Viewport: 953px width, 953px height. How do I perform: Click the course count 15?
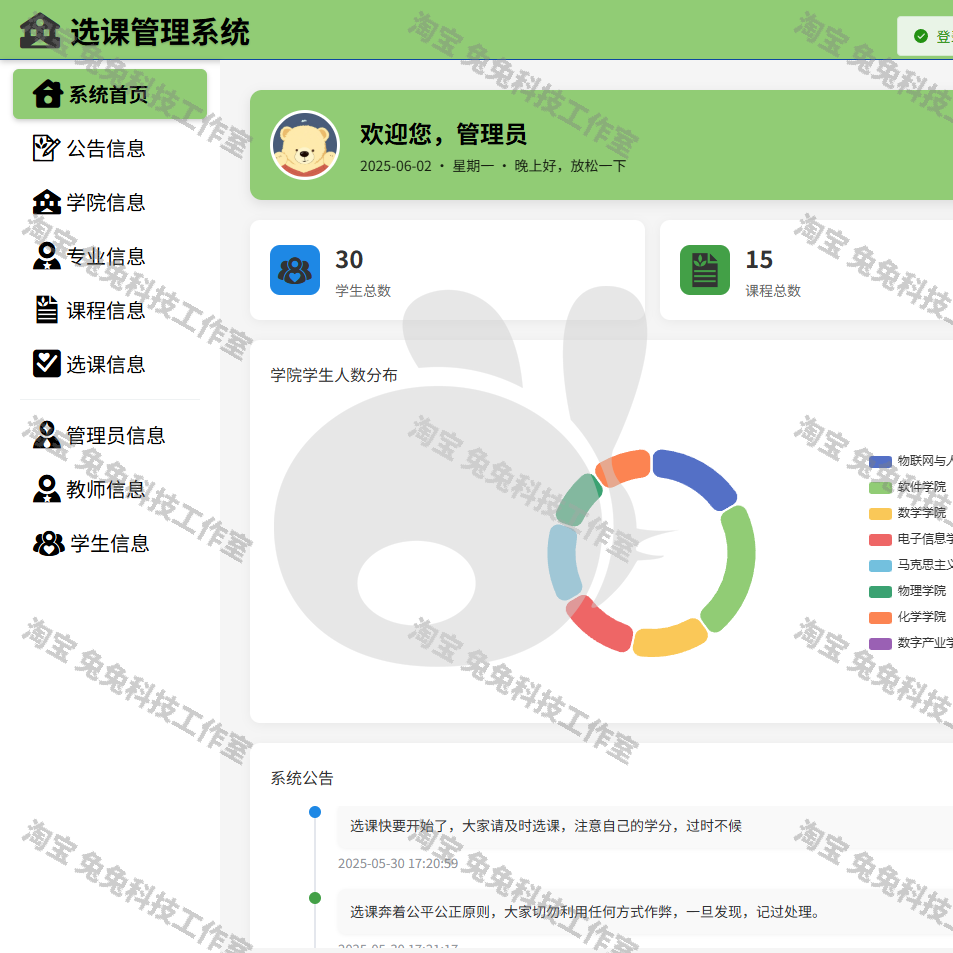[x=759, y=260]
